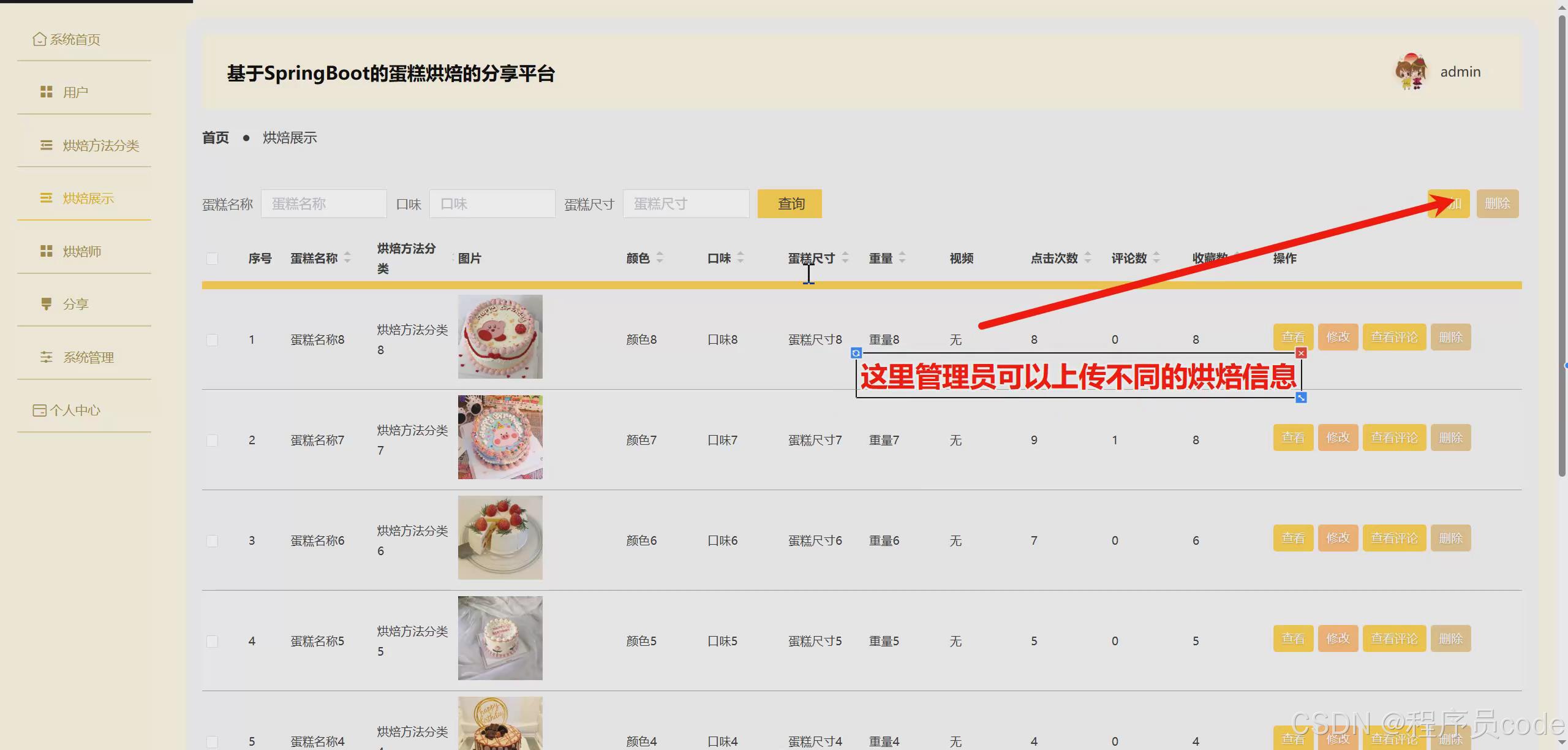Viewport: 1568px width, 750px height.
Task: Click the page vertical scrollbar thumb
Action: click(1561, 245)
